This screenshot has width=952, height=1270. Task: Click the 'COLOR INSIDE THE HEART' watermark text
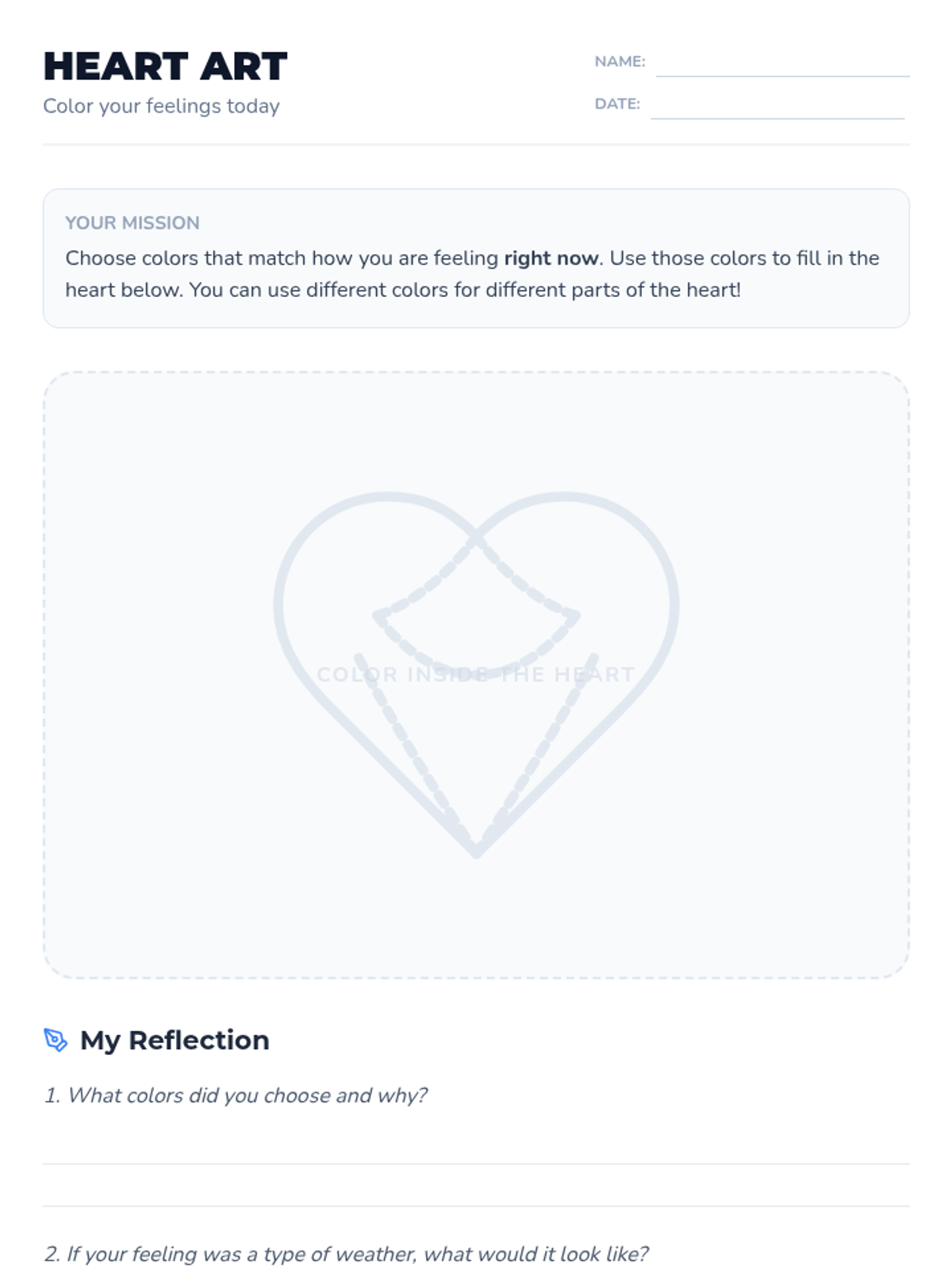476,675
